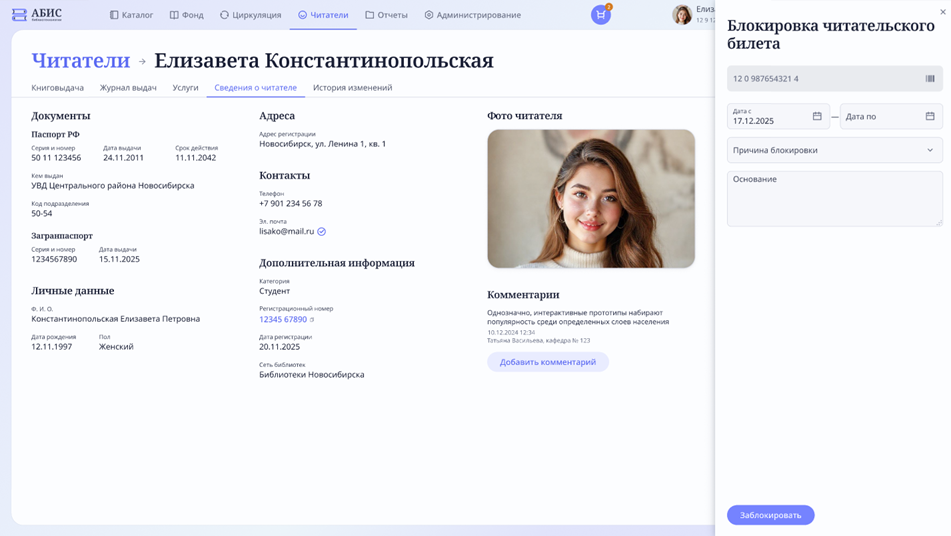Image resolution: width=951 pixels, height=536 pixels.
Task: Open registration number 12345 67890 link
Action: pos(283,320)
